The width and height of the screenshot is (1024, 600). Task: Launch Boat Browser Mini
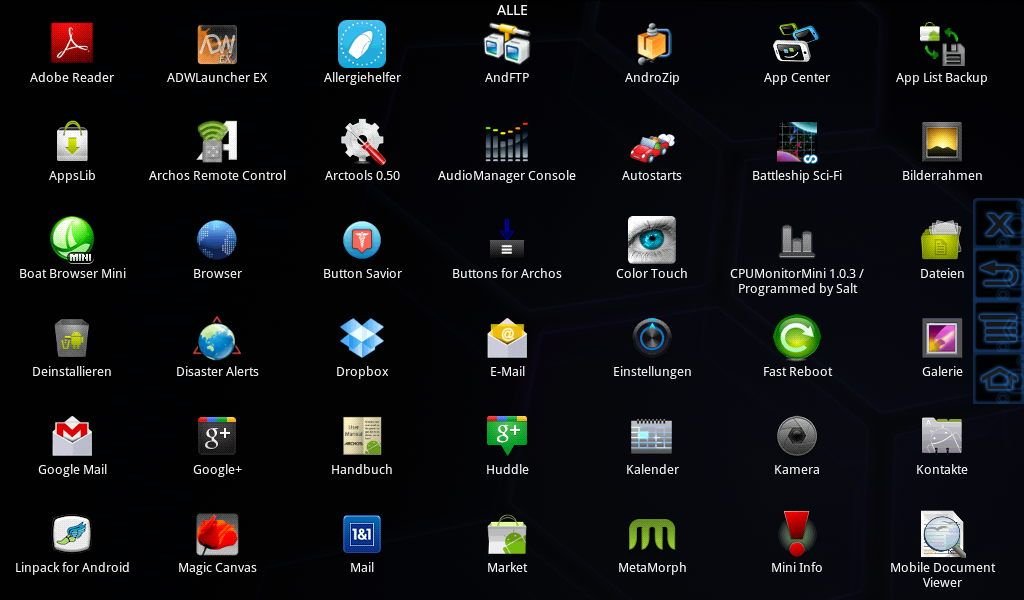(x=72, y=240)
